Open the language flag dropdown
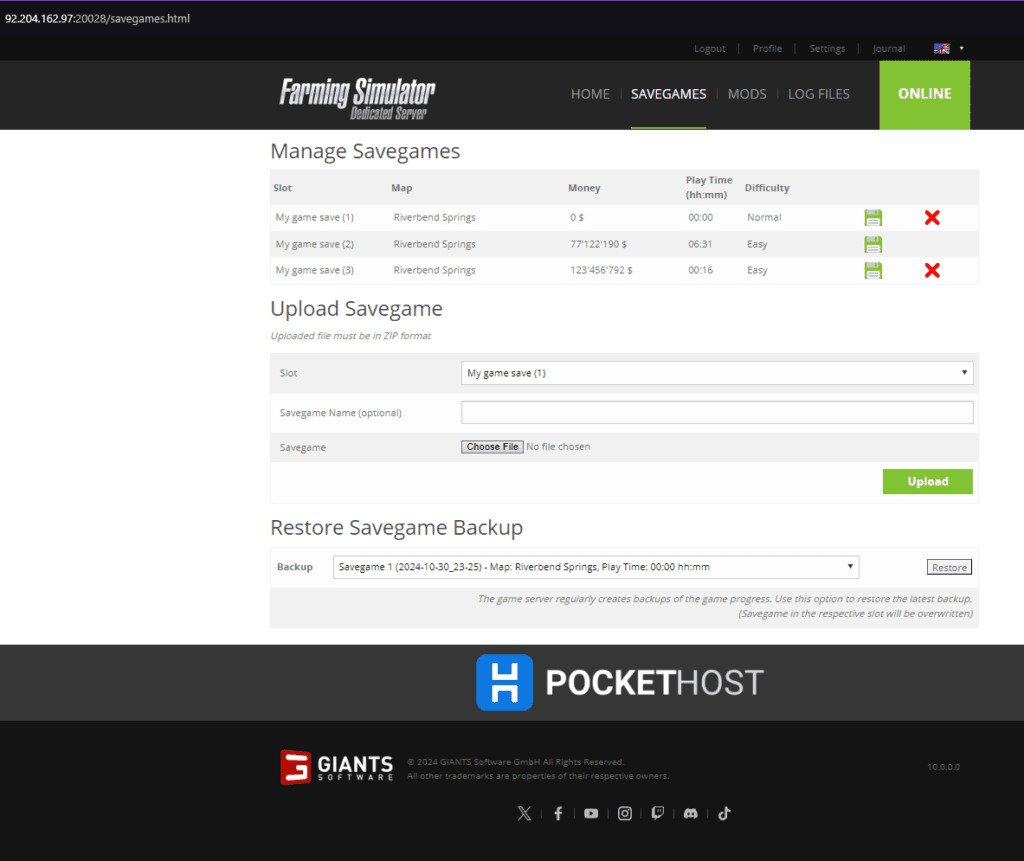The image size is (1024, 861). coord(948,48)
